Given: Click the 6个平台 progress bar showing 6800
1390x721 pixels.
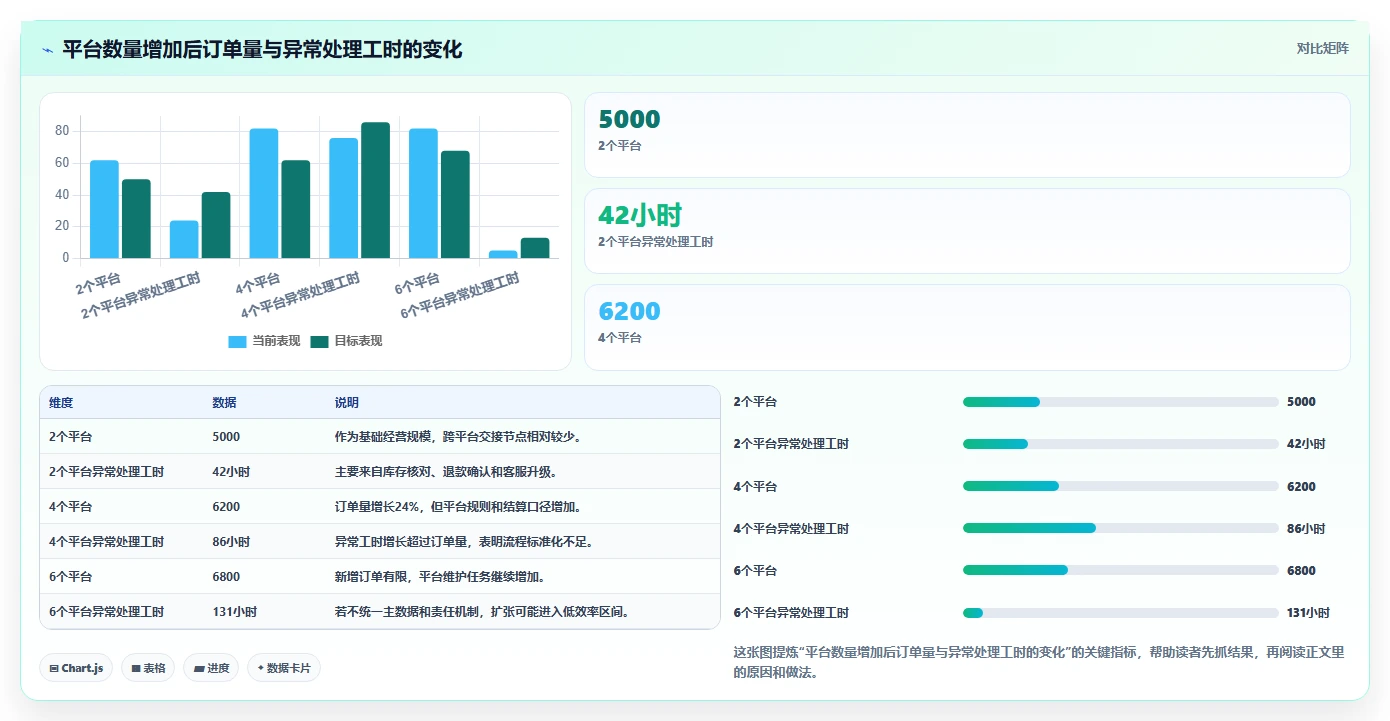Looking at the screenshot, I should (1120, 570).
